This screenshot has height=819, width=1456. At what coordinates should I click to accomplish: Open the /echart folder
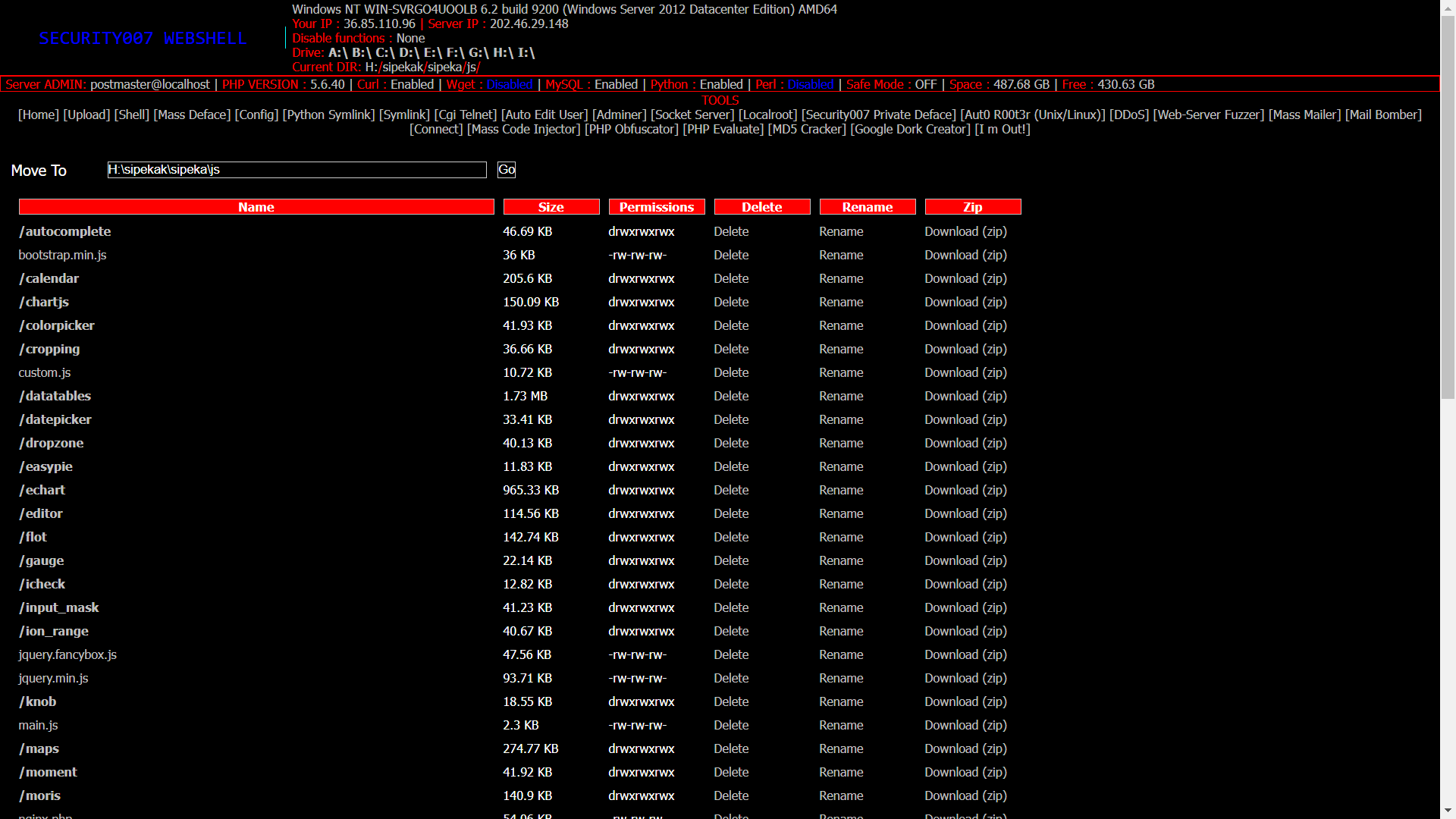click(x=42, y=490)
